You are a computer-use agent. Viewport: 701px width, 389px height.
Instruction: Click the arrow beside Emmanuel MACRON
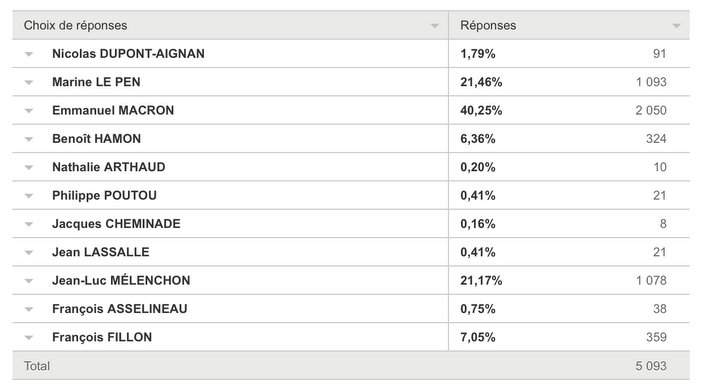(29, 111)
